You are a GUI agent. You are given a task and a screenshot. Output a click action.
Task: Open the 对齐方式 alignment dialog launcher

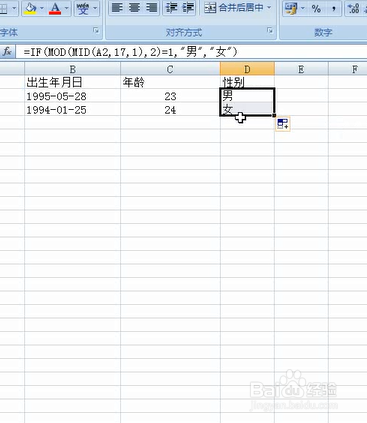[x=269, y=31]
